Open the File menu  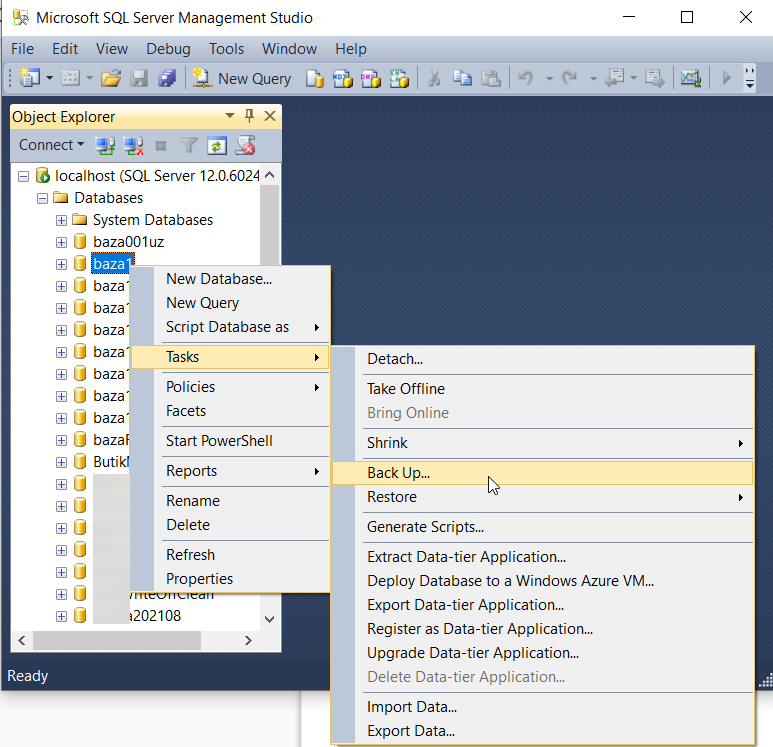(22, 49)
